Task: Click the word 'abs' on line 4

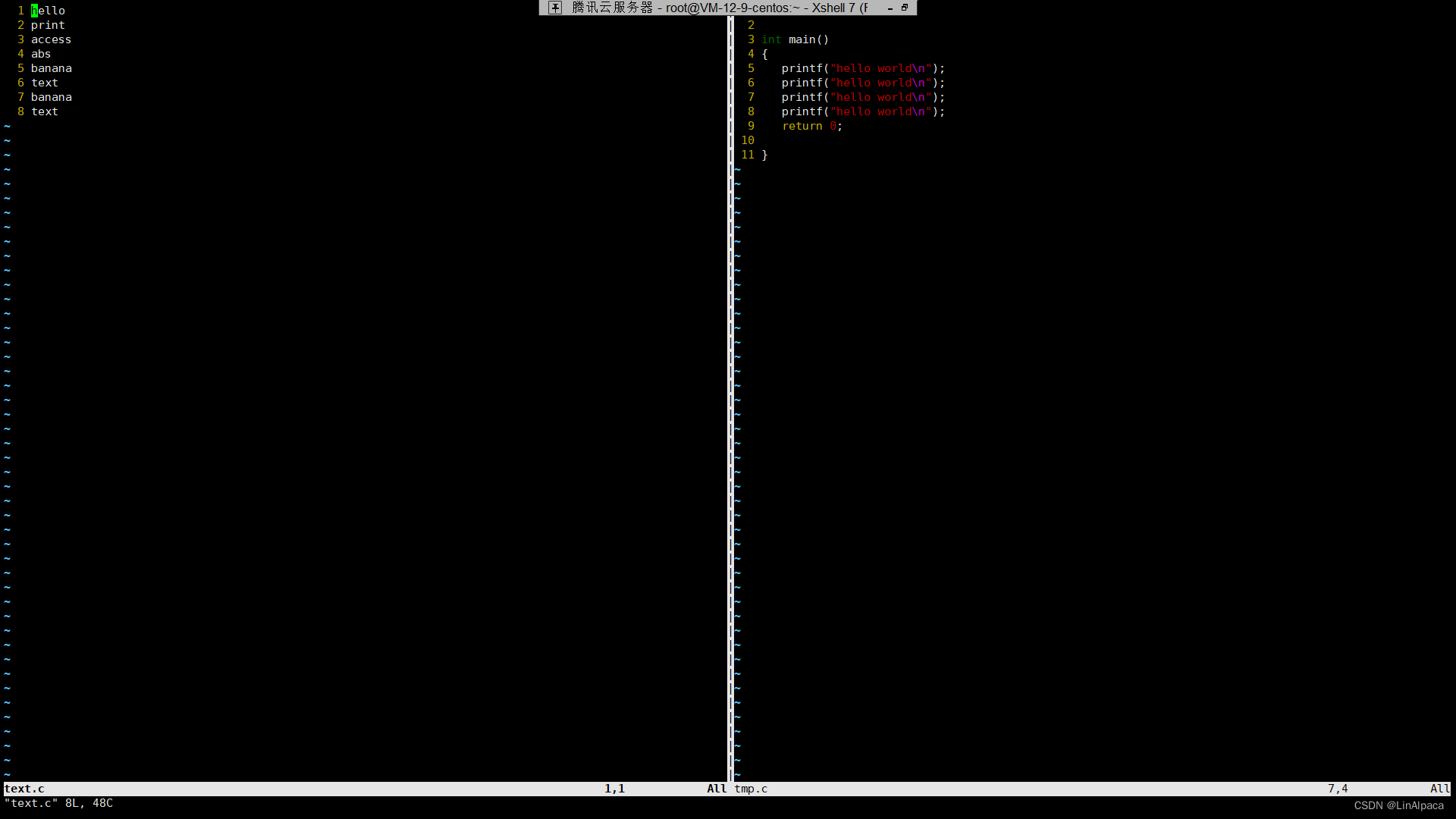Action: (x=41, y=54)
